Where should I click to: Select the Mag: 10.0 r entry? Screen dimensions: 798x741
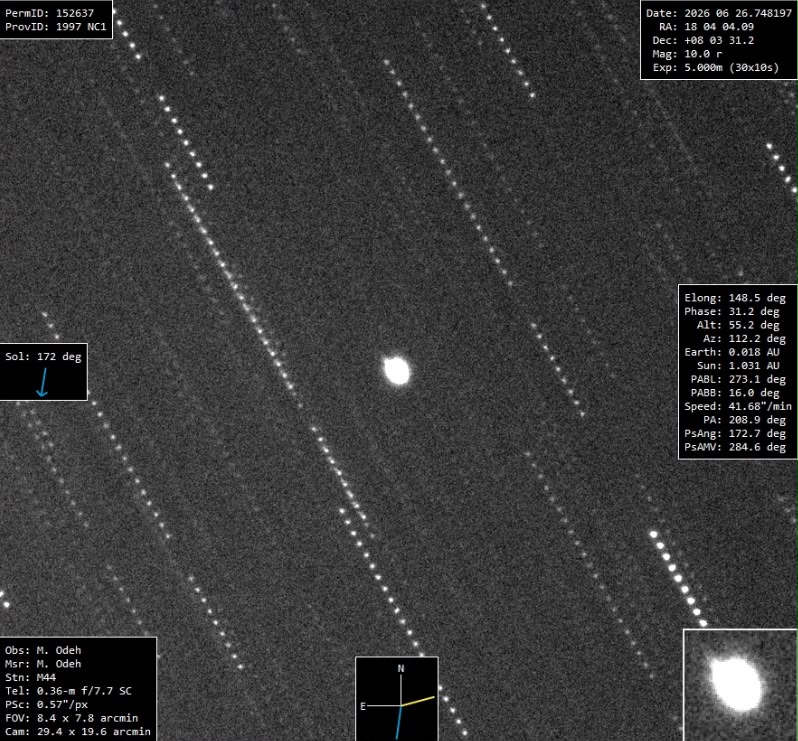688,54
